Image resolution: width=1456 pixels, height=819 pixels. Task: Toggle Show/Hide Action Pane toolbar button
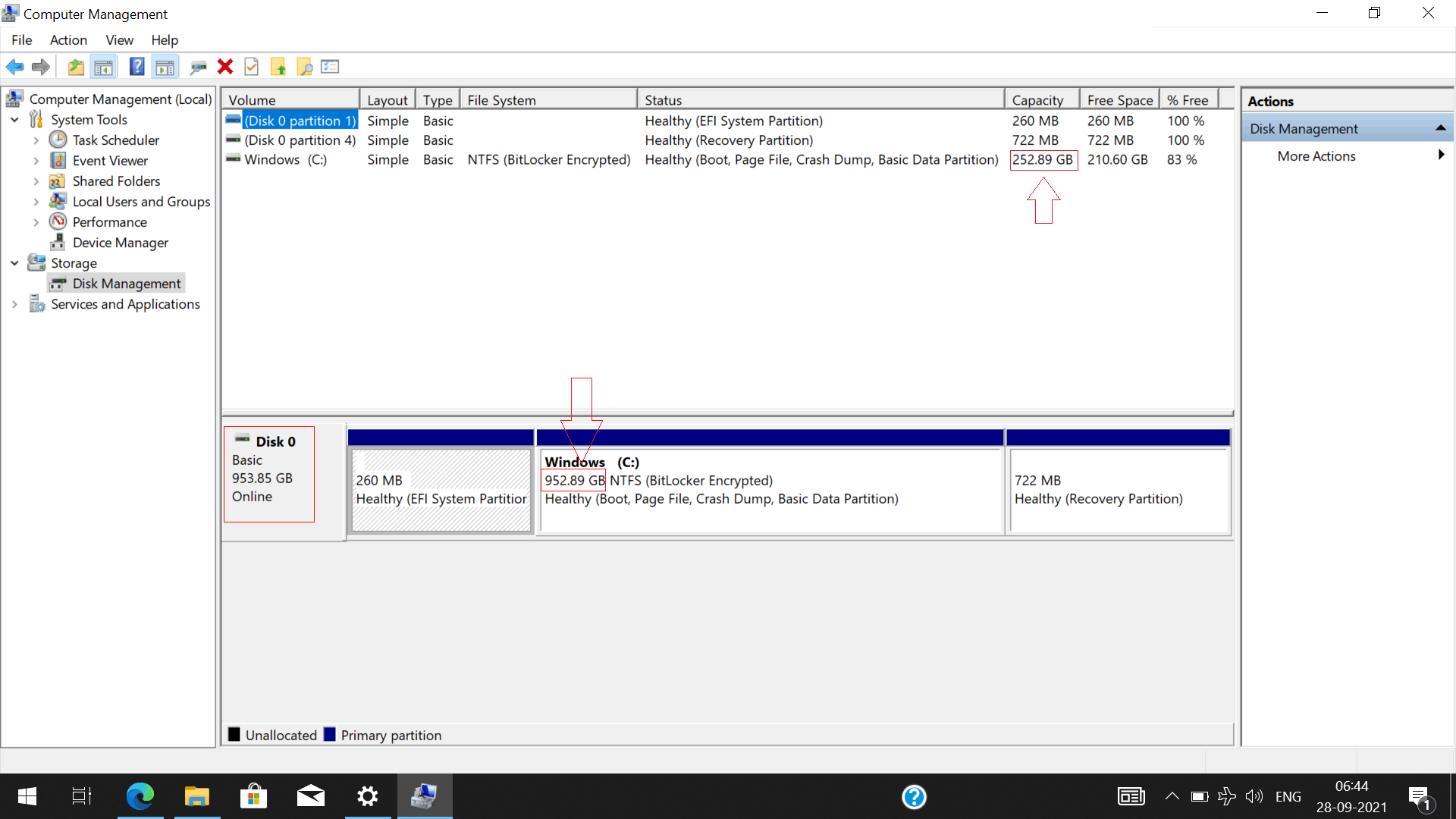coord(165,67)
